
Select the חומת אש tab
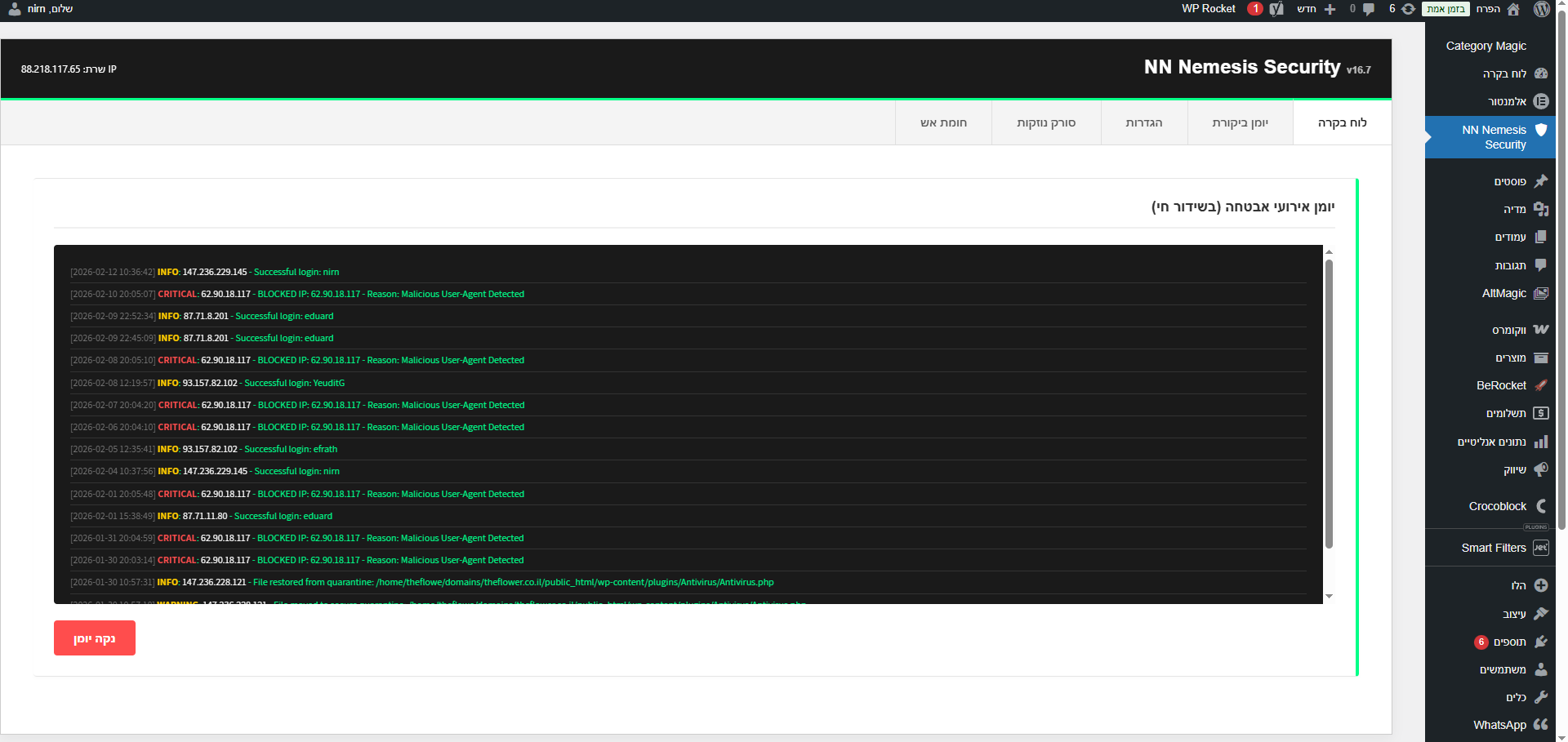[x=943, y=122]
